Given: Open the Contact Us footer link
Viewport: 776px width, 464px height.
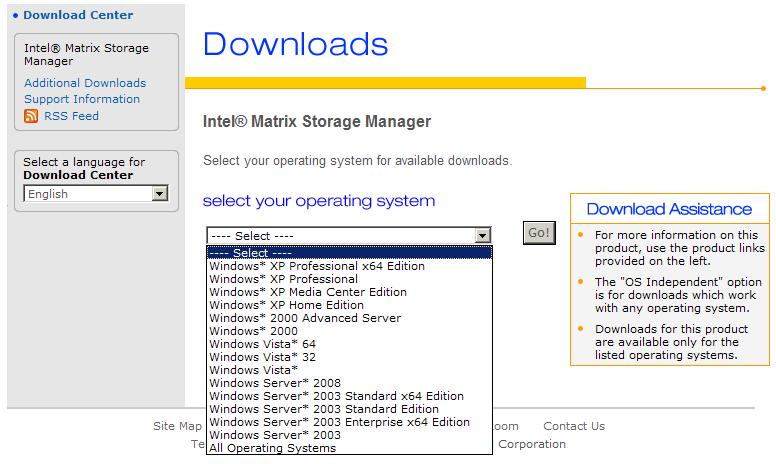Looking at the screenshot, I should tap(574, 426).
